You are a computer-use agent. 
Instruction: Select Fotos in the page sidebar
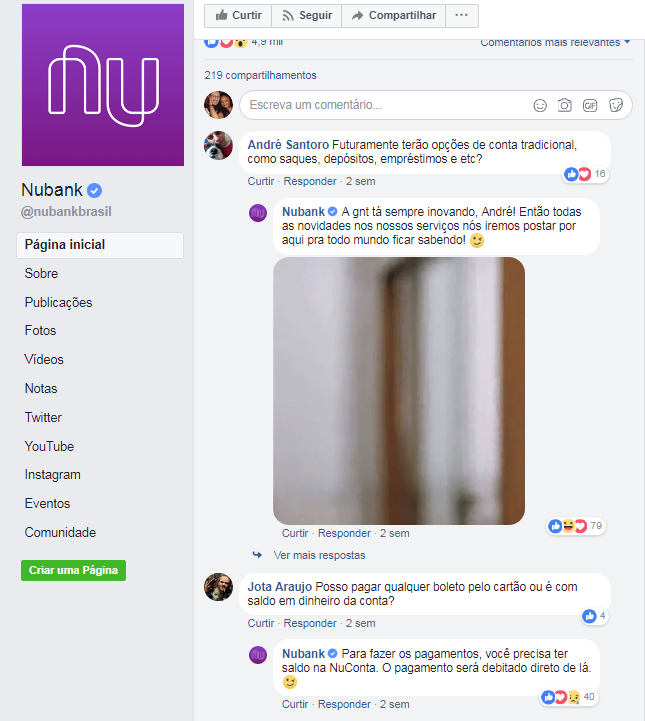[x=40, y=331]
